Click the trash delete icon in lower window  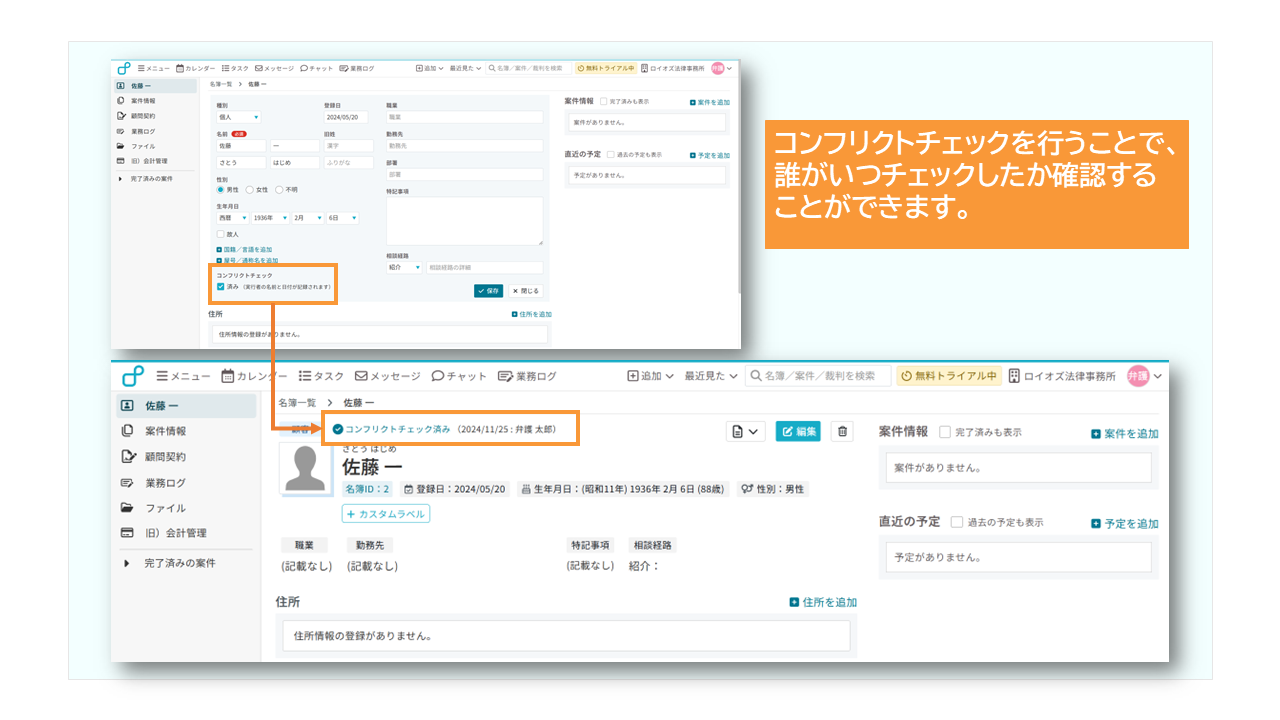pos(843,431)
